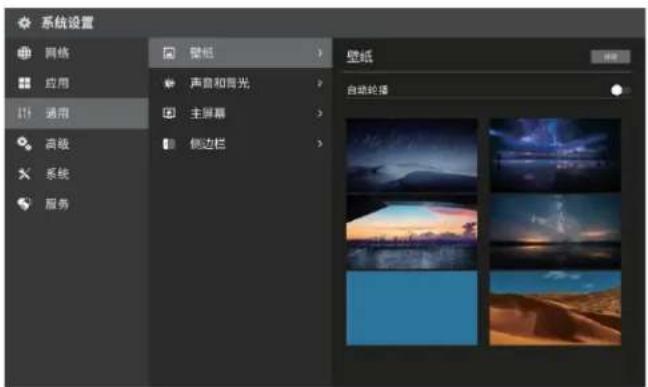Expand the 侧边栏 row chevron
This screenshot has width=648, height=387.
(x=319, y=143)
